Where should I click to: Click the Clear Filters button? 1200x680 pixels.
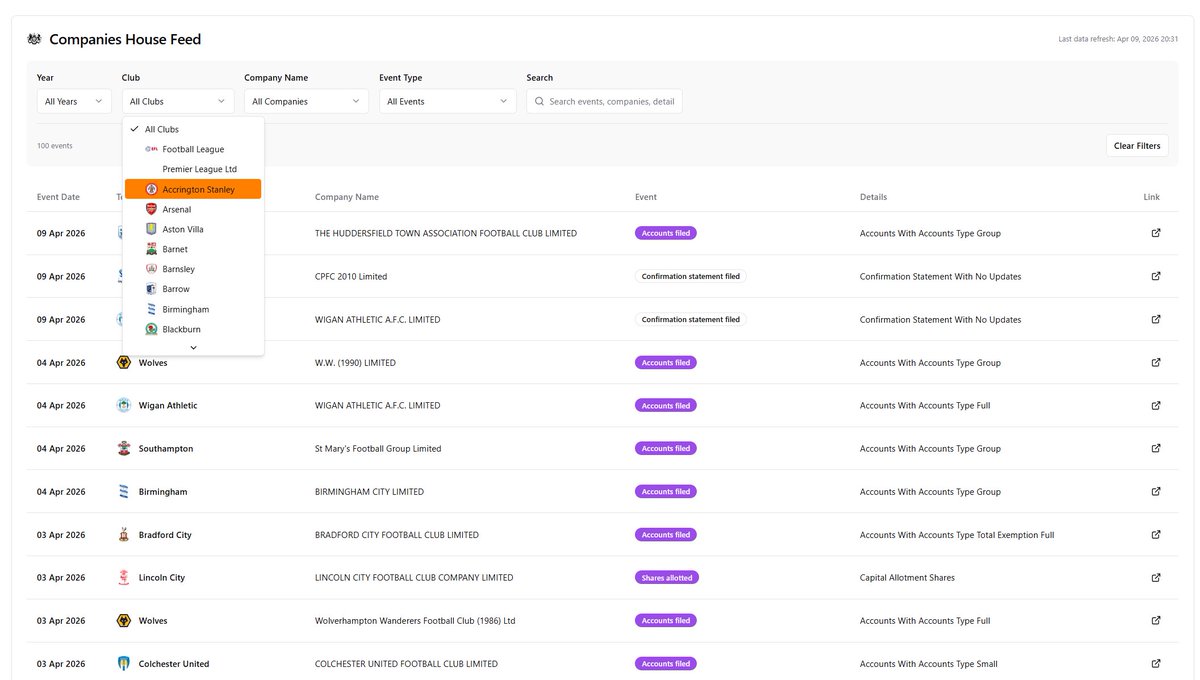1137,145
